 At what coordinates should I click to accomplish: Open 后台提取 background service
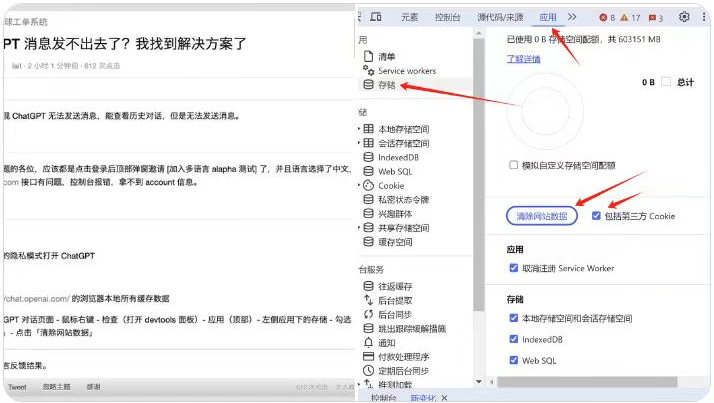(395, 300)
